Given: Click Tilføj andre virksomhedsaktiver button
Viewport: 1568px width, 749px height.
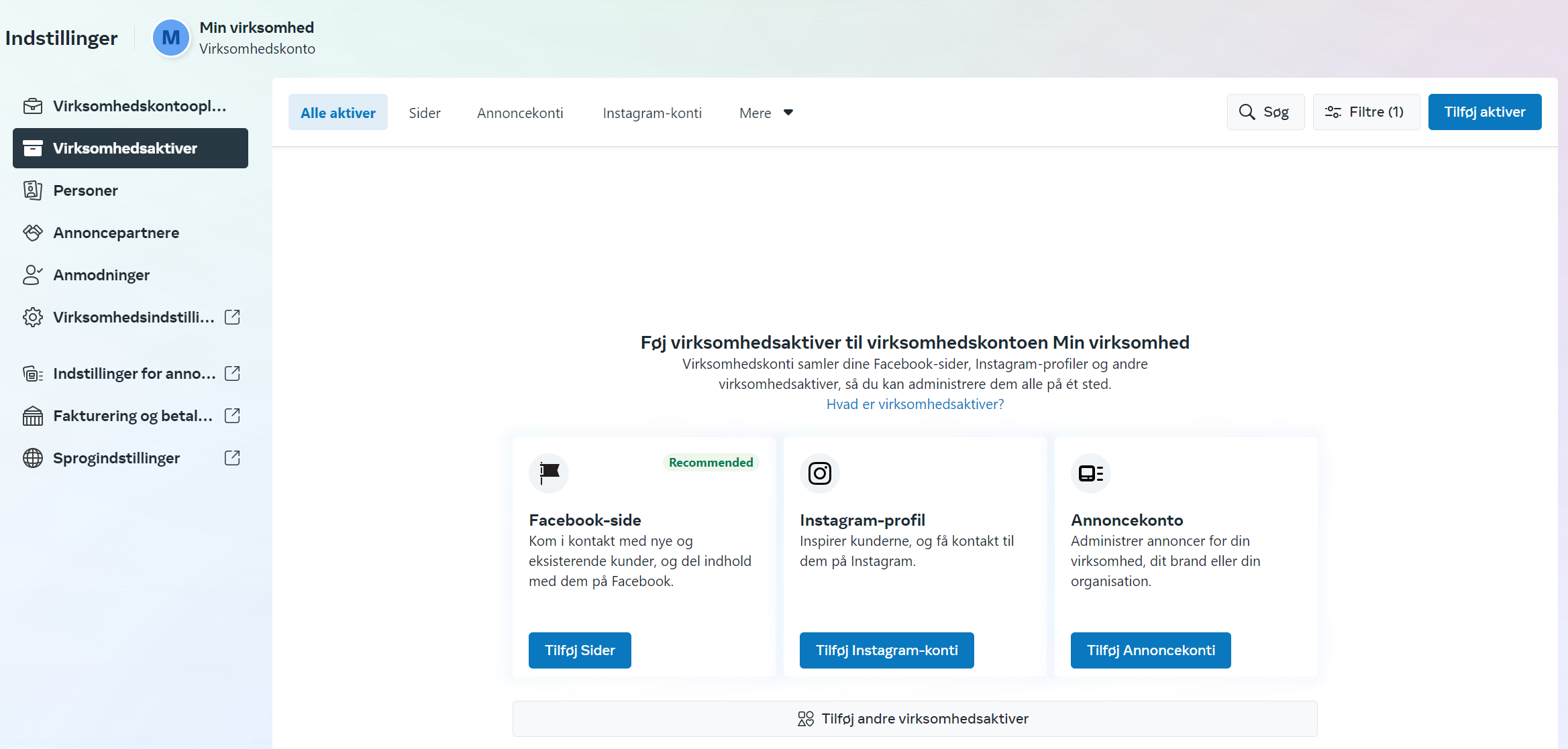Looking at the screenshot, I should pyautogui.click(x=914, y=719).
